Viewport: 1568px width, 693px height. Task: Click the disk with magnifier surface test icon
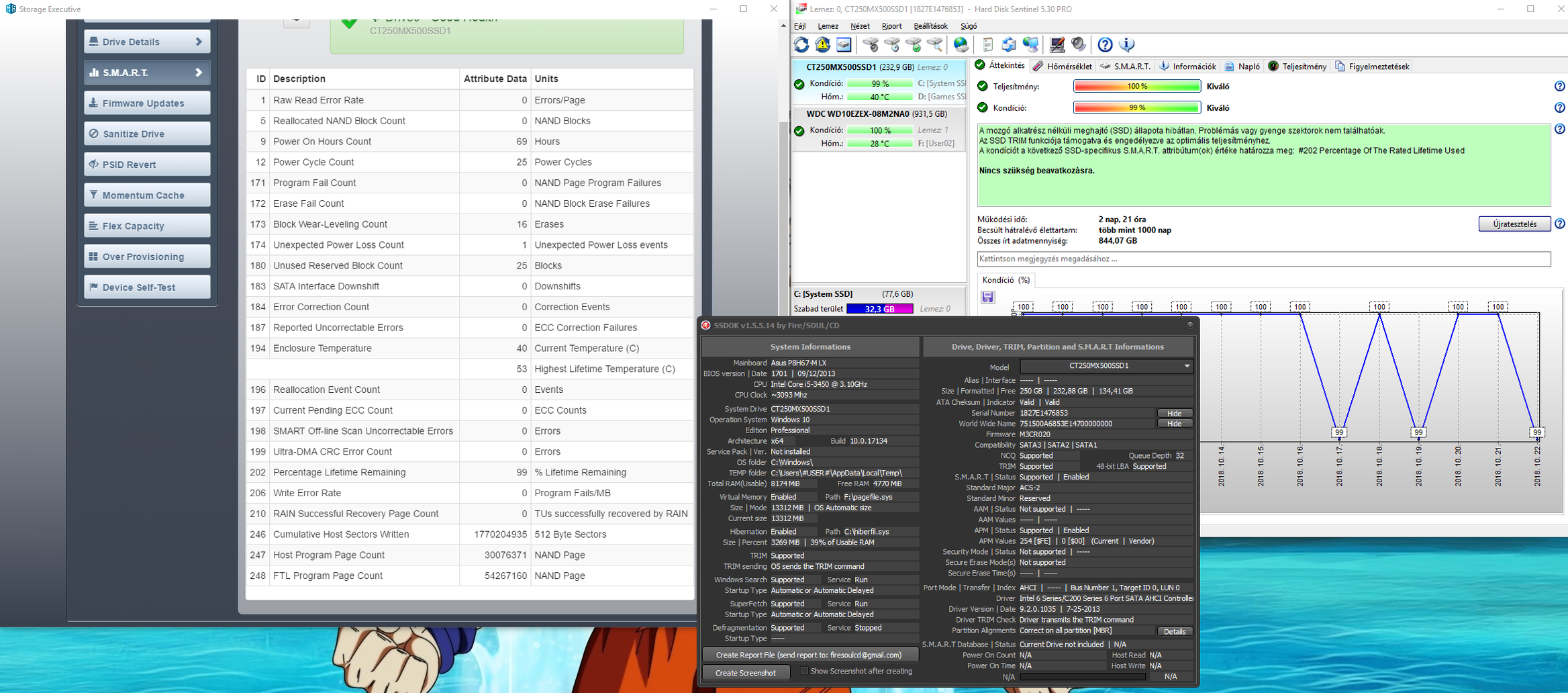point(935,45)
